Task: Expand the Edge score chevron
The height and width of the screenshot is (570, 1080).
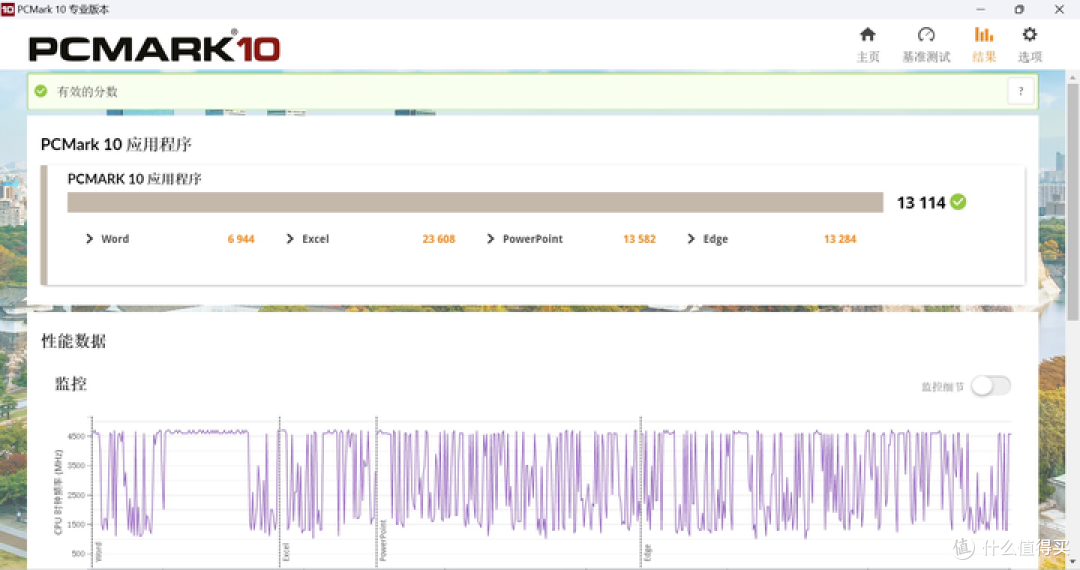Action: [691, 239]
